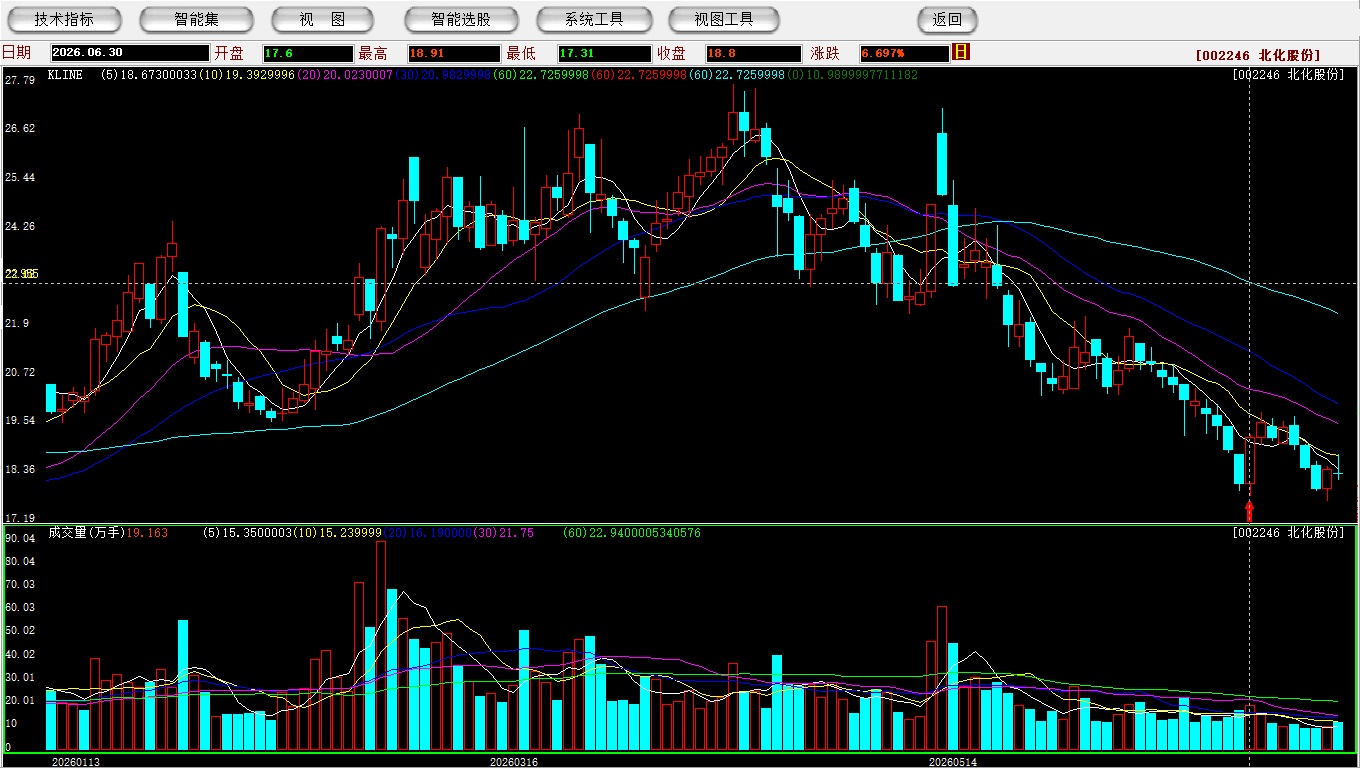Click the 开盘 value 17.6 field
The image size is (1360, 768).
tap(308, 53)
